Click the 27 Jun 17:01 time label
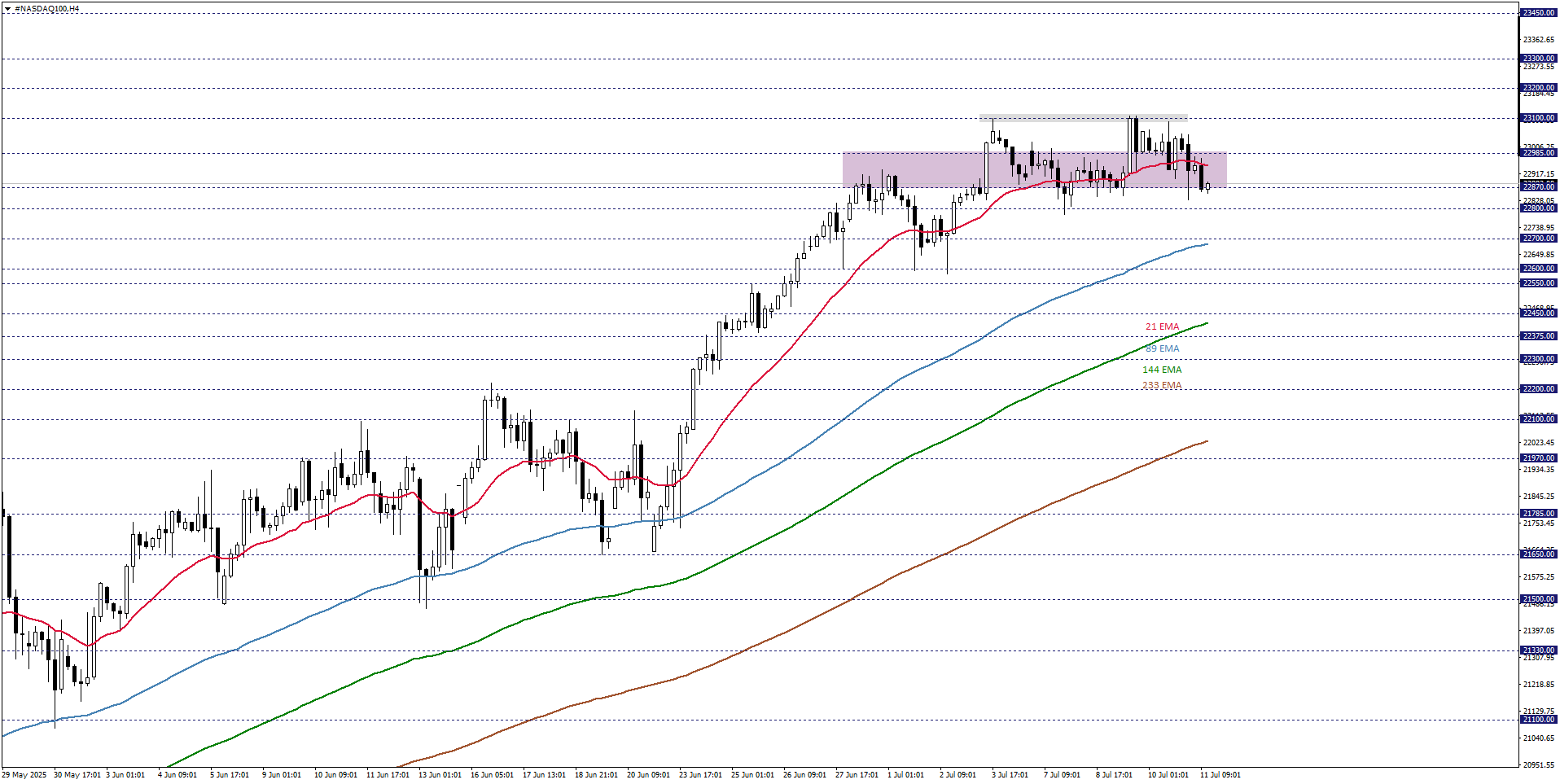The width and height of the screenshot is (1560, 784). pyautogui.click(x=857, y=775)
